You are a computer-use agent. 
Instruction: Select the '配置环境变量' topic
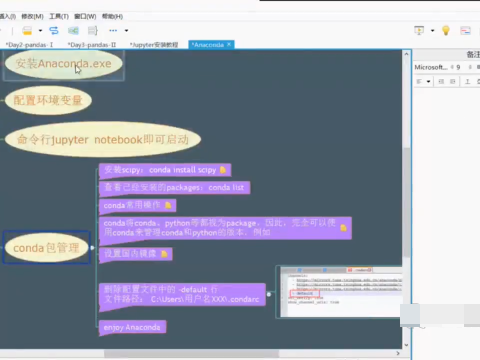click(x=48, y=100)
